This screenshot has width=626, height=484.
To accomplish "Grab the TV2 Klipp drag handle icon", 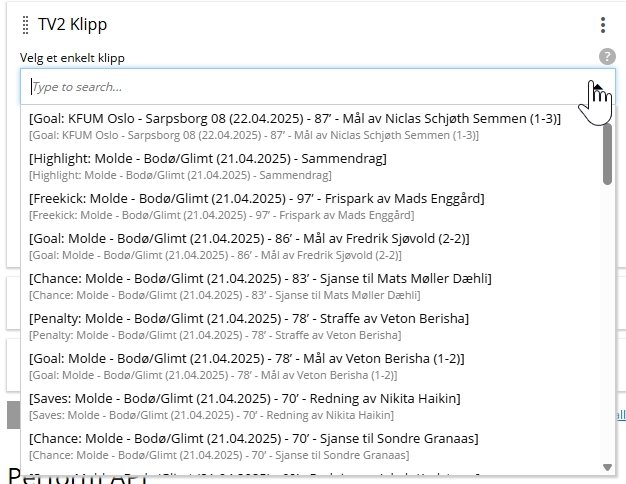I will 25,25.
